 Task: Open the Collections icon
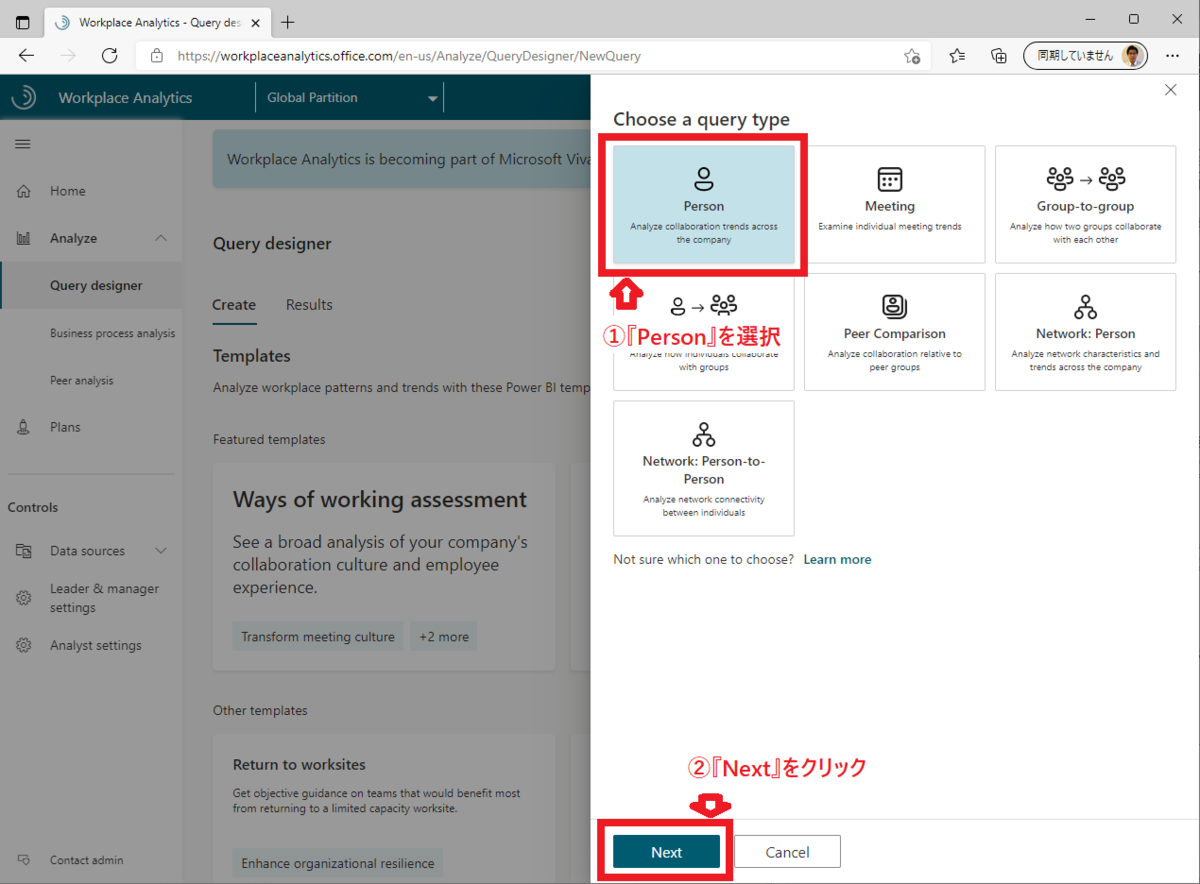[x=998, y=56]
